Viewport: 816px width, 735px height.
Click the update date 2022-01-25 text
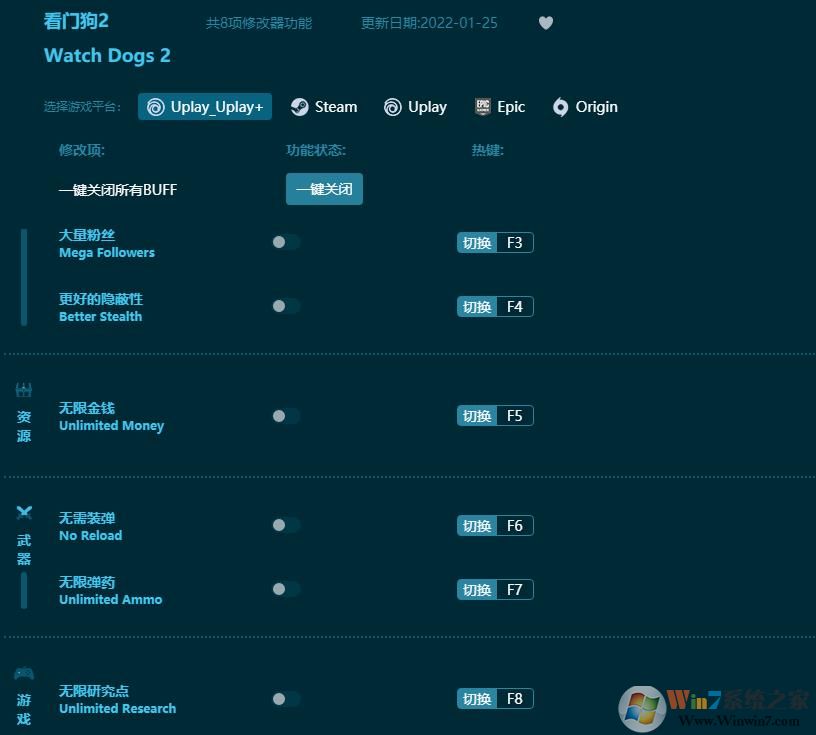click(x=429, y=23)
